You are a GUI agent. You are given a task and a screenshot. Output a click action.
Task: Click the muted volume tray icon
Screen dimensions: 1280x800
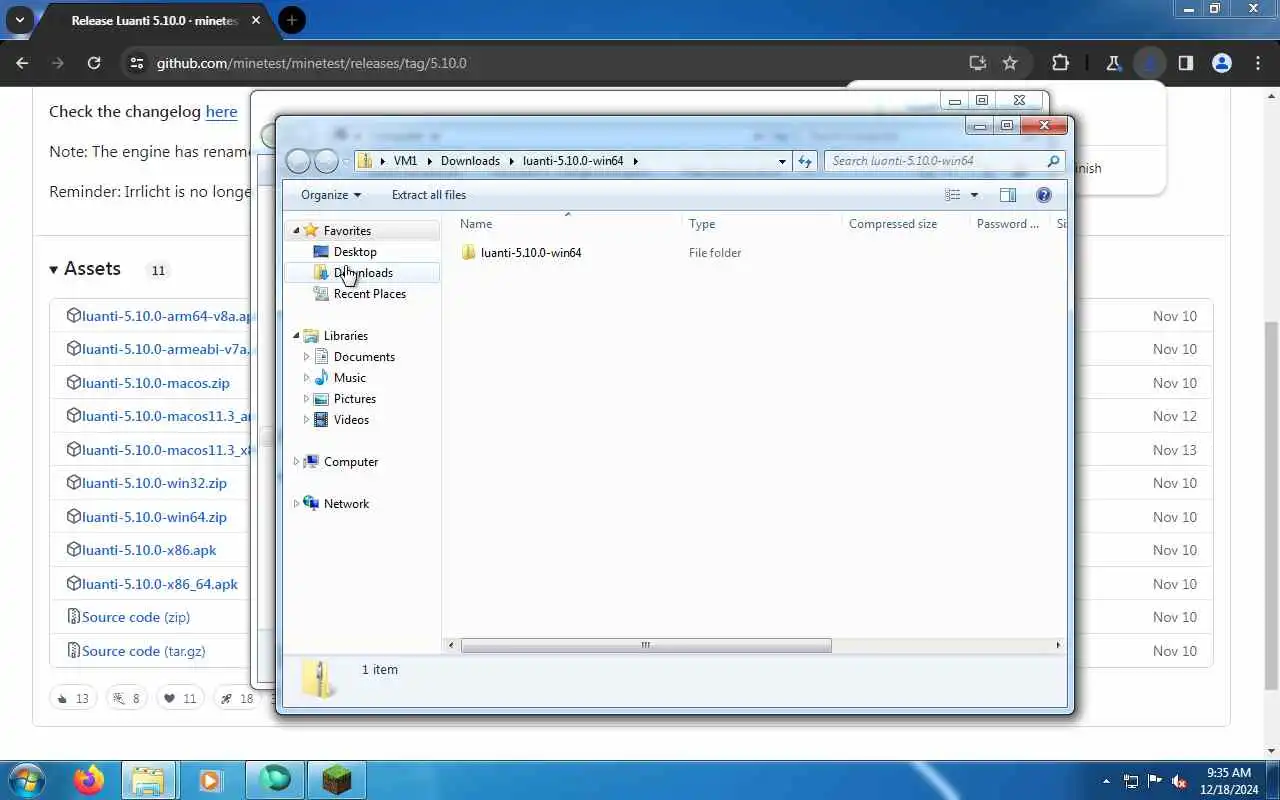click(1179, 781)
